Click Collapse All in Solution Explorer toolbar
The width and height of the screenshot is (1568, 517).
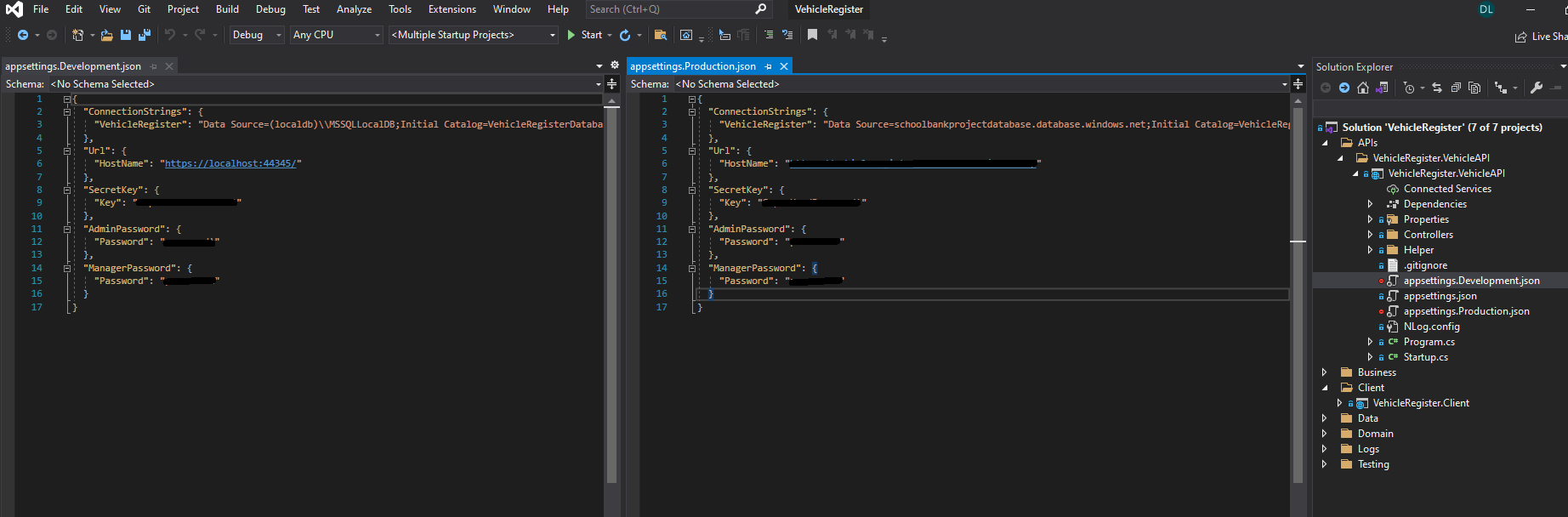[x=1456, y=88]
